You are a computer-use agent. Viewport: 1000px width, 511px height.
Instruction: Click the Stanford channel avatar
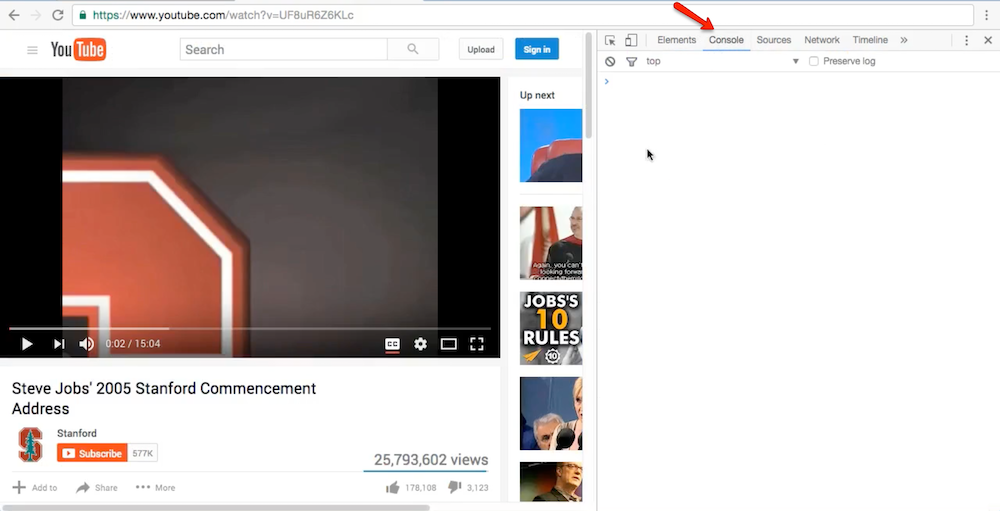[30, 445]
